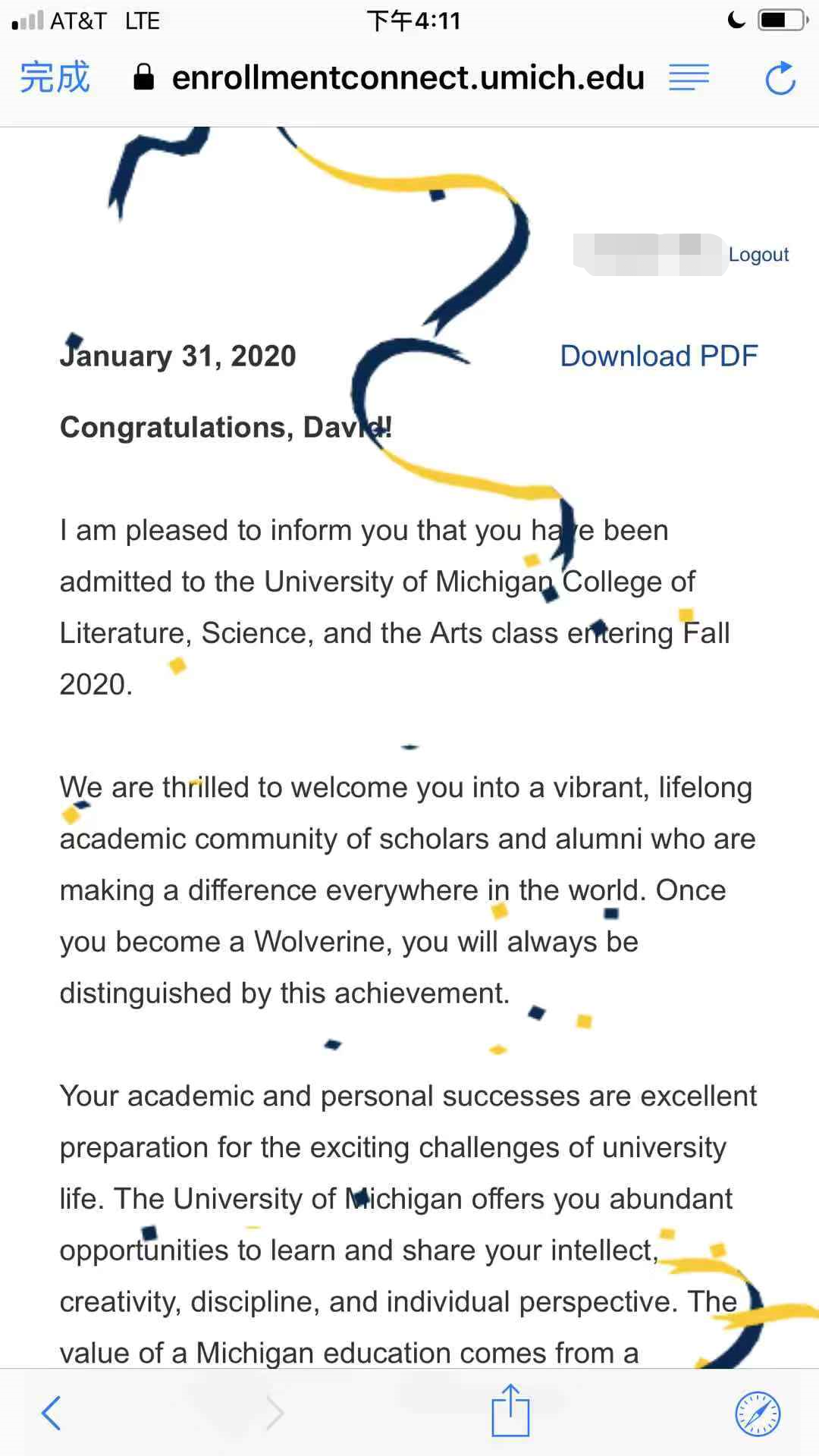Tap the Congratulations, David! heading
The width and height of the screenshot is (819, 1456).
tap(225, 428)
